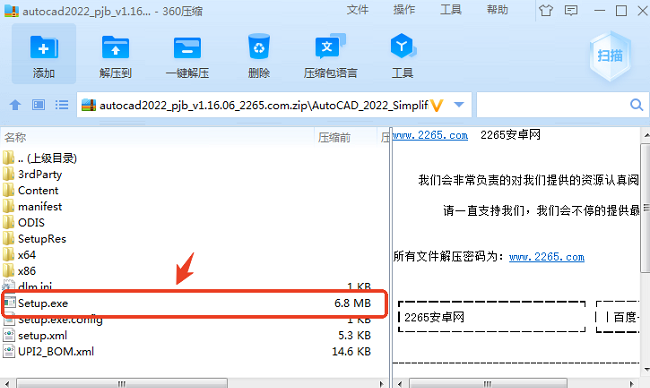Click the comment pane horizontal scrollbar
Viewport: 650px width, 388px height.
(488, 383)
